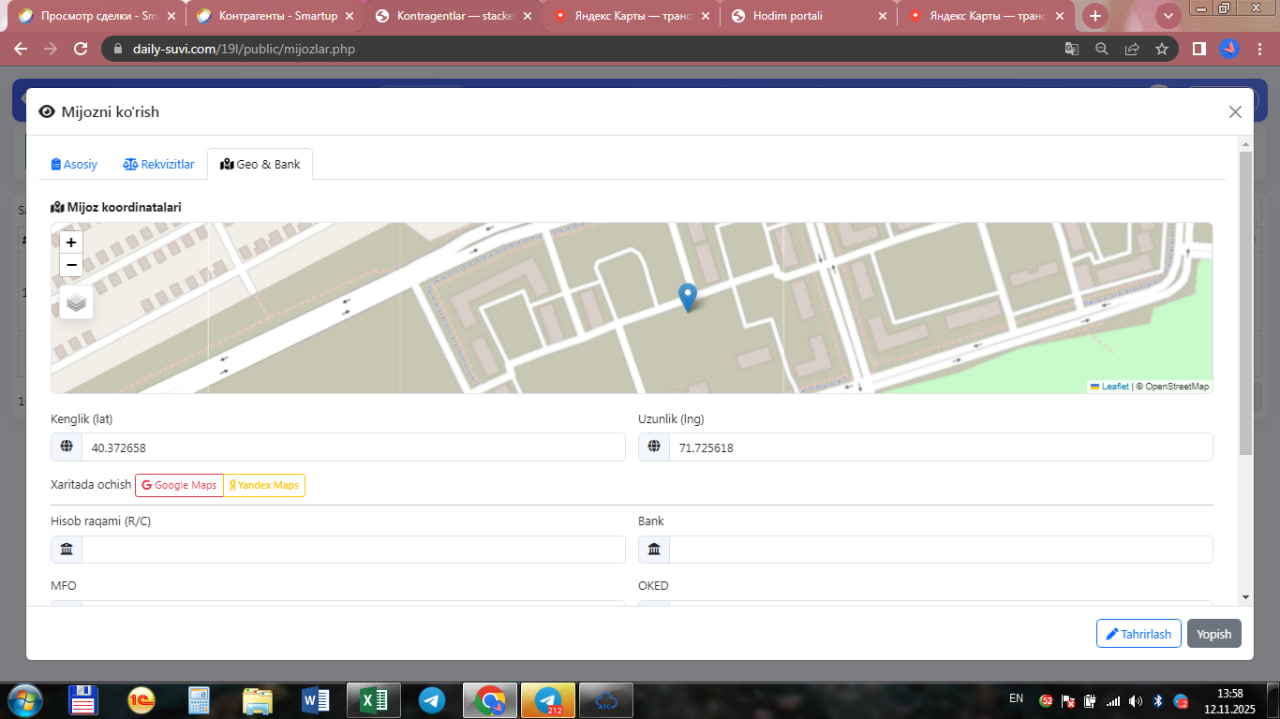Click the blue location marker pin
Viewport: 1280px width, 719px height.
click(x=687, y=297)
